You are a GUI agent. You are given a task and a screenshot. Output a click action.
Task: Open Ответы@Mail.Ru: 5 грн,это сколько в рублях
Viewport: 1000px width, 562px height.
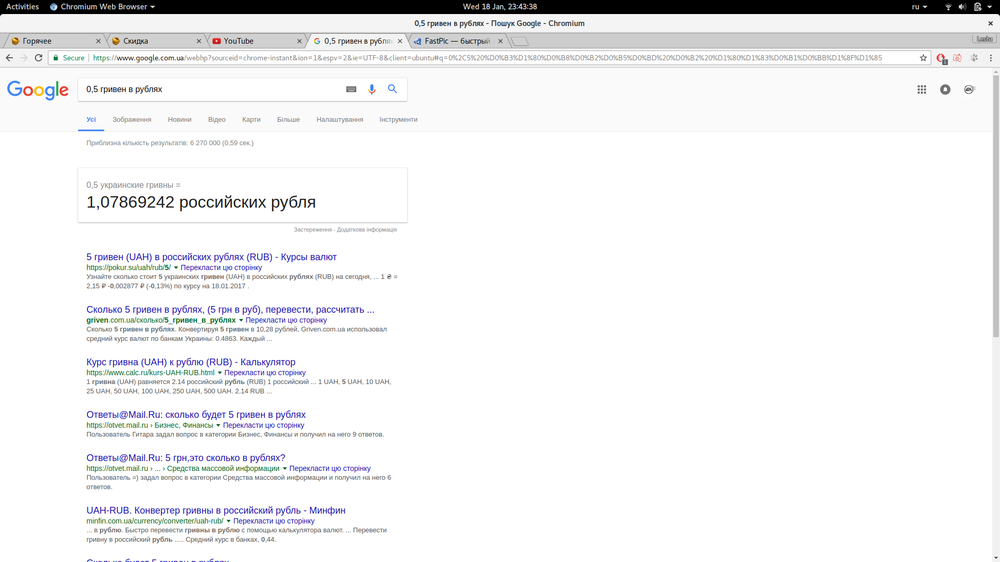click(186, 458)
